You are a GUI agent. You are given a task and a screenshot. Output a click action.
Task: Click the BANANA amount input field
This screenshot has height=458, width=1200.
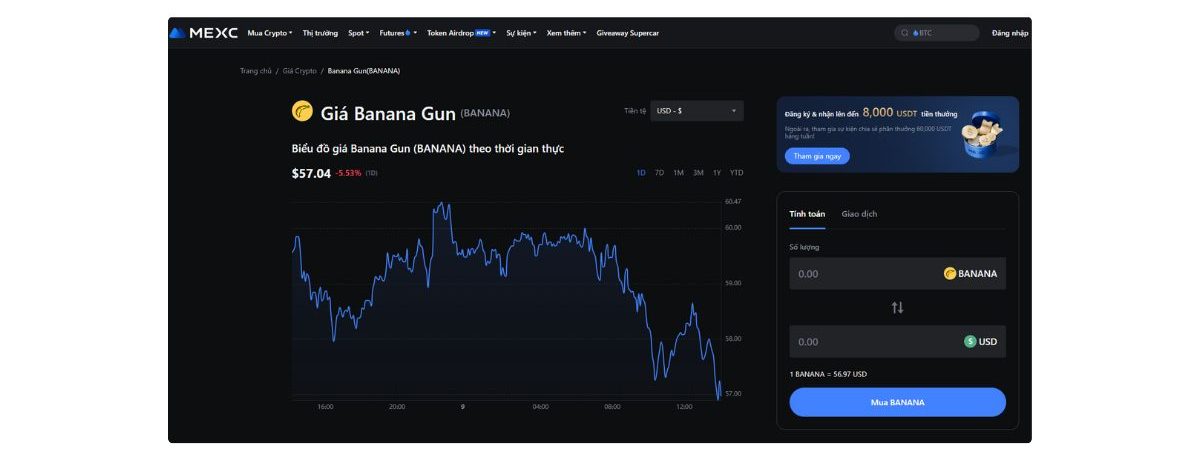pyautogui.click(x=897, y=273)
